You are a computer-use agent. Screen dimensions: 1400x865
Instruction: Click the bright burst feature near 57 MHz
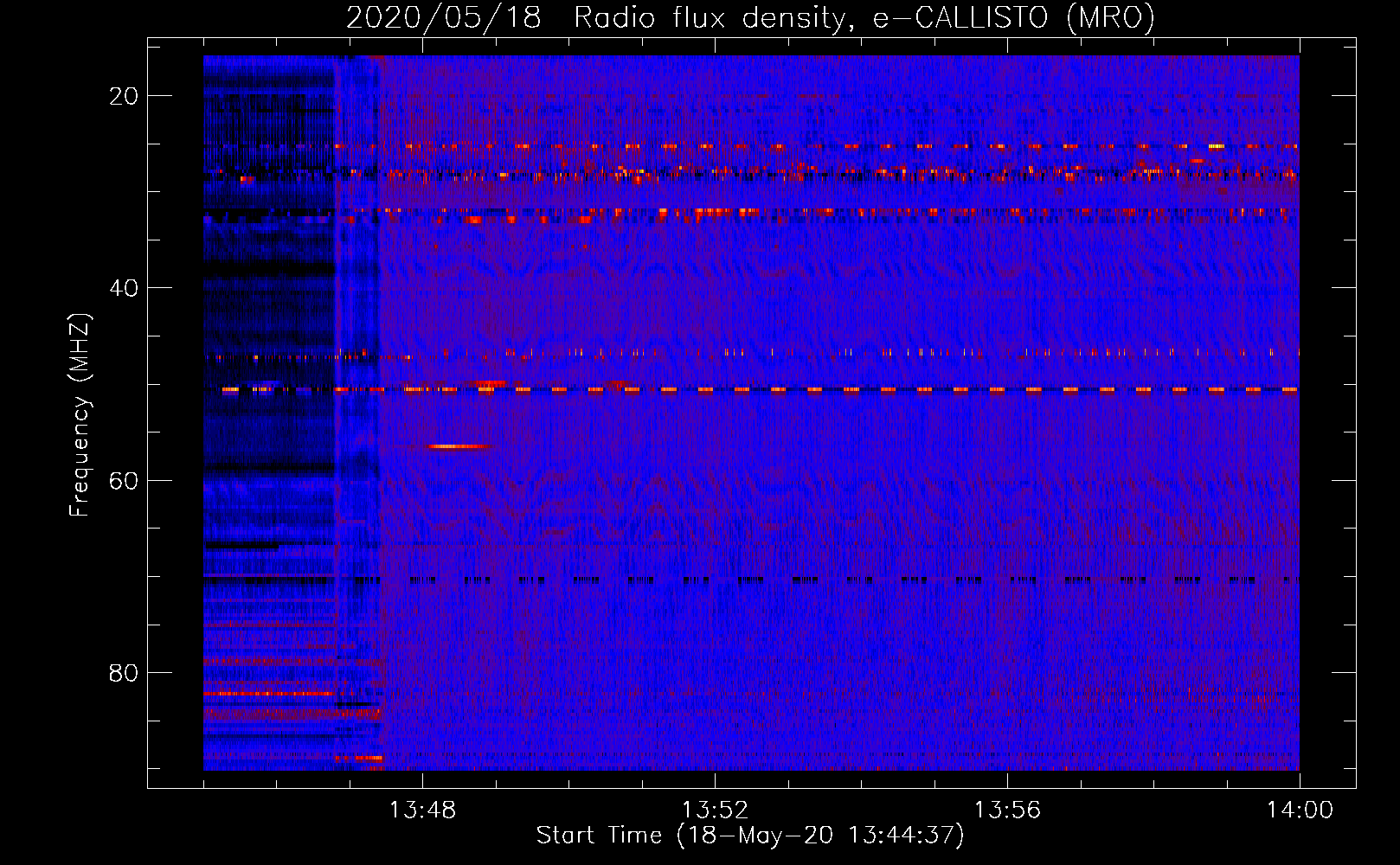457,446
